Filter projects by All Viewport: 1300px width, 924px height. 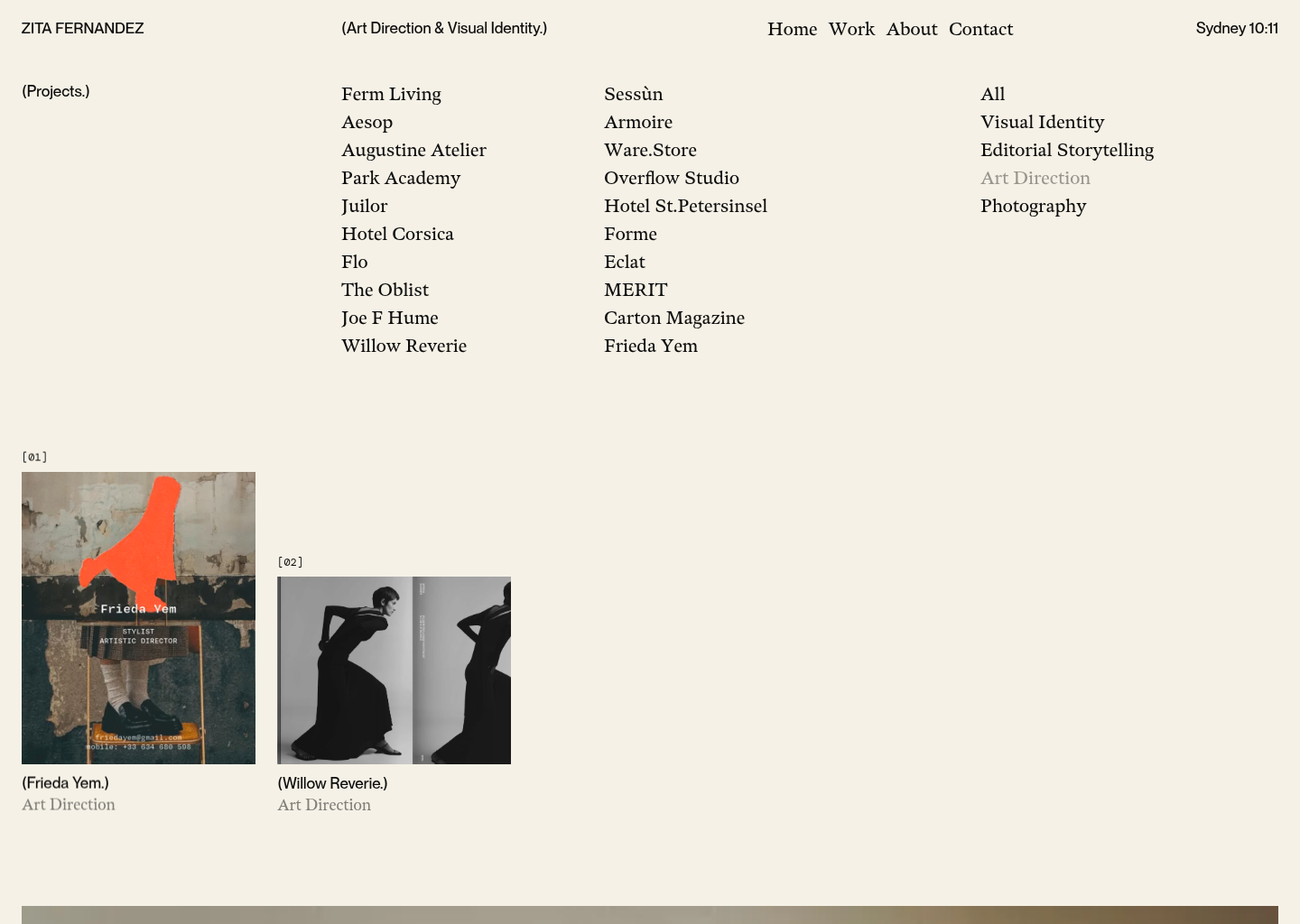tap(992, 94)
